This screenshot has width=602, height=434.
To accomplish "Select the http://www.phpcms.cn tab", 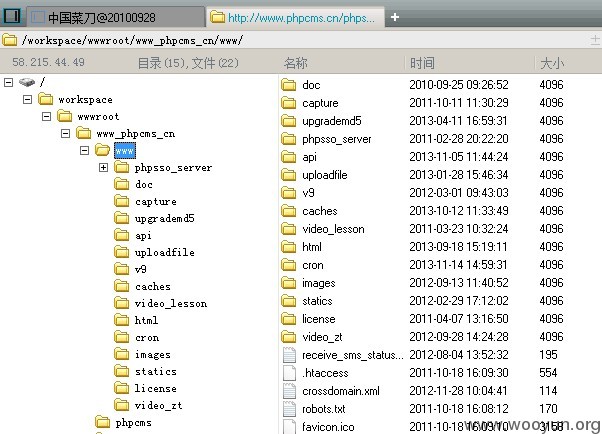I will (x=295, y=18).
